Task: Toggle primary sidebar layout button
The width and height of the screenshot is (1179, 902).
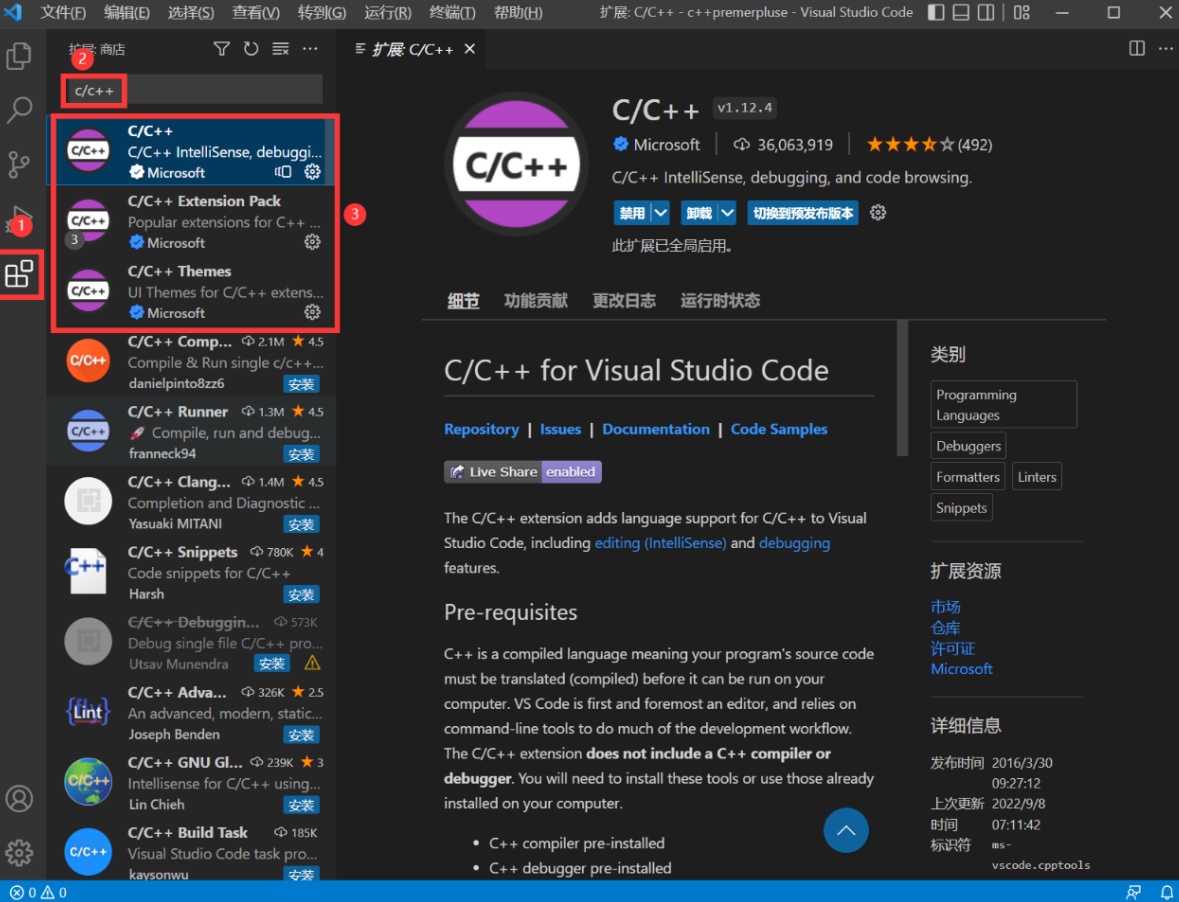Action: (936, 13)
